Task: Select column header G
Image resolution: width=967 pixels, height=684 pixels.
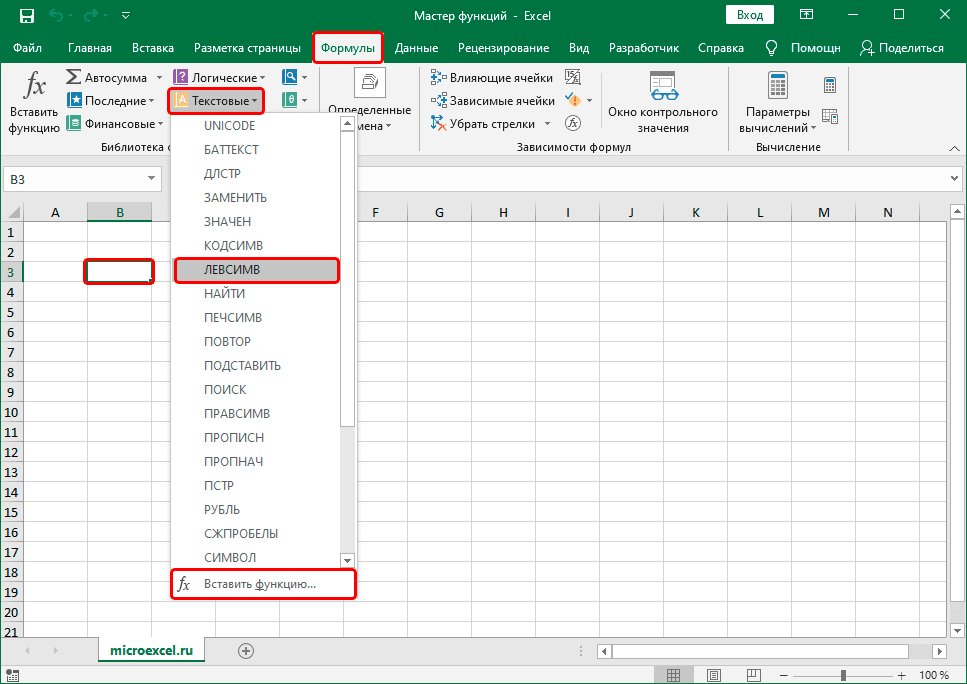Action: click(439, 212)
